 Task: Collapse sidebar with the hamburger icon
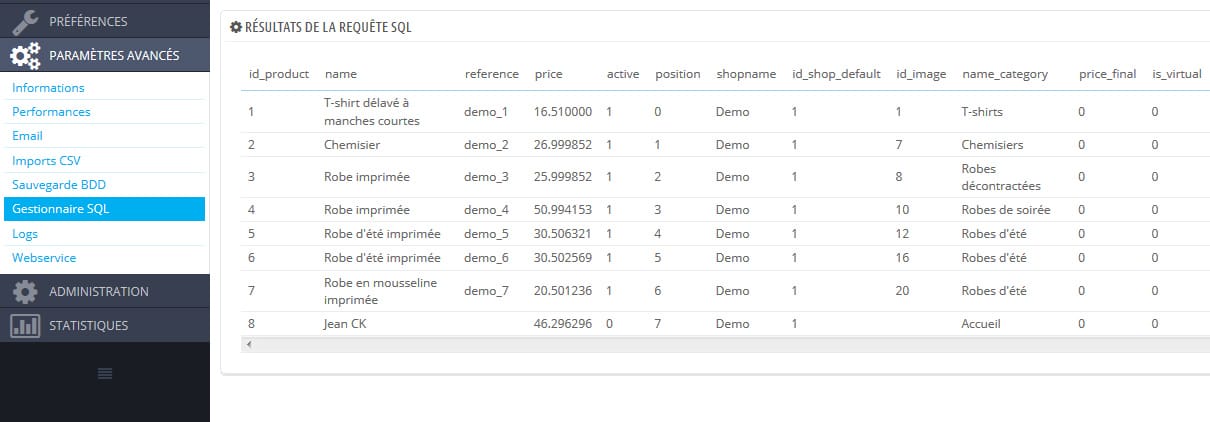click(x=104, y=373)
